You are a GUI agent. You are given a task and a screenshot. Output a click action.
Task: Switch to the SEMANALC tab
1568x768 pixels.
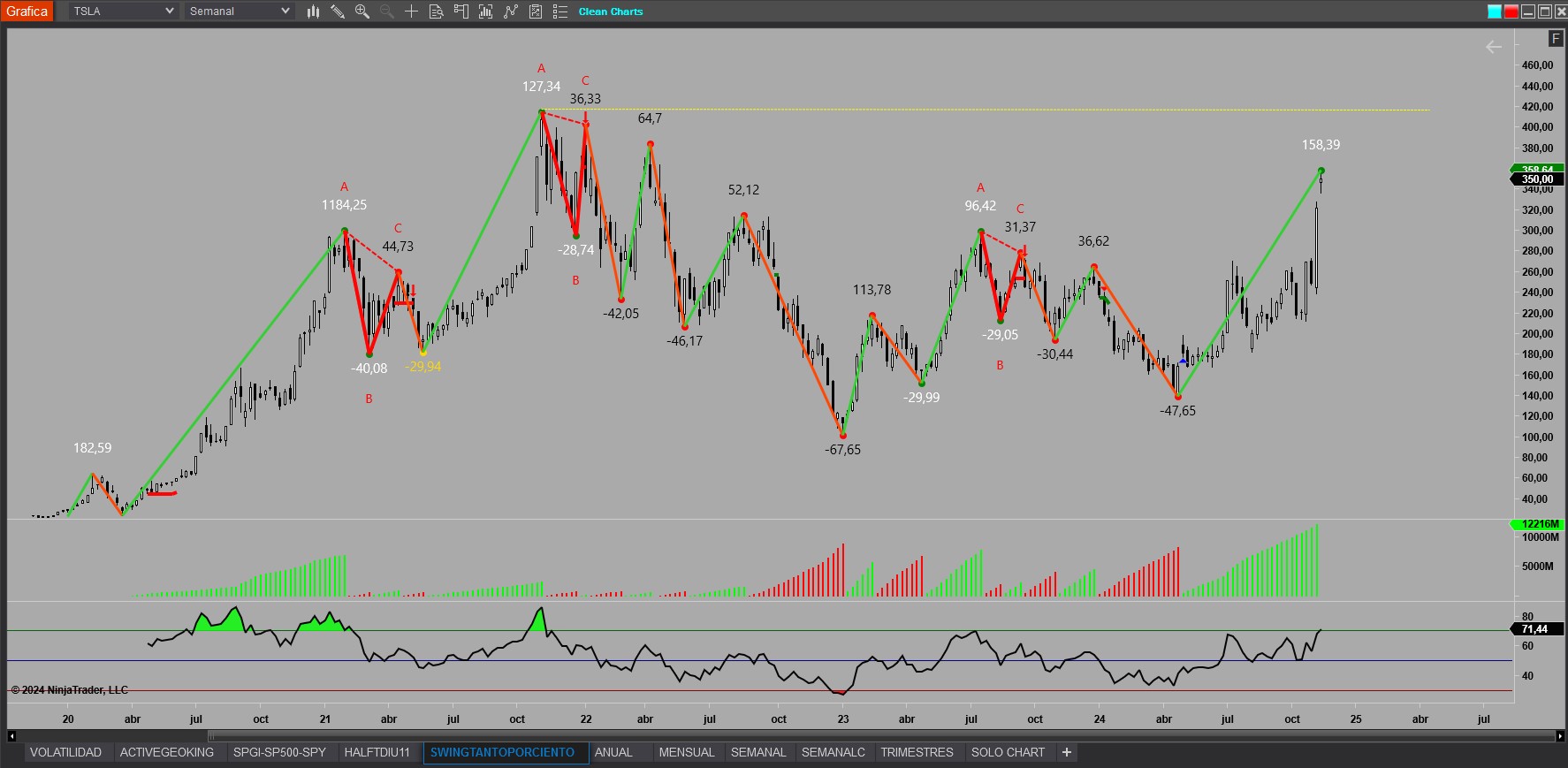[833, 752]
